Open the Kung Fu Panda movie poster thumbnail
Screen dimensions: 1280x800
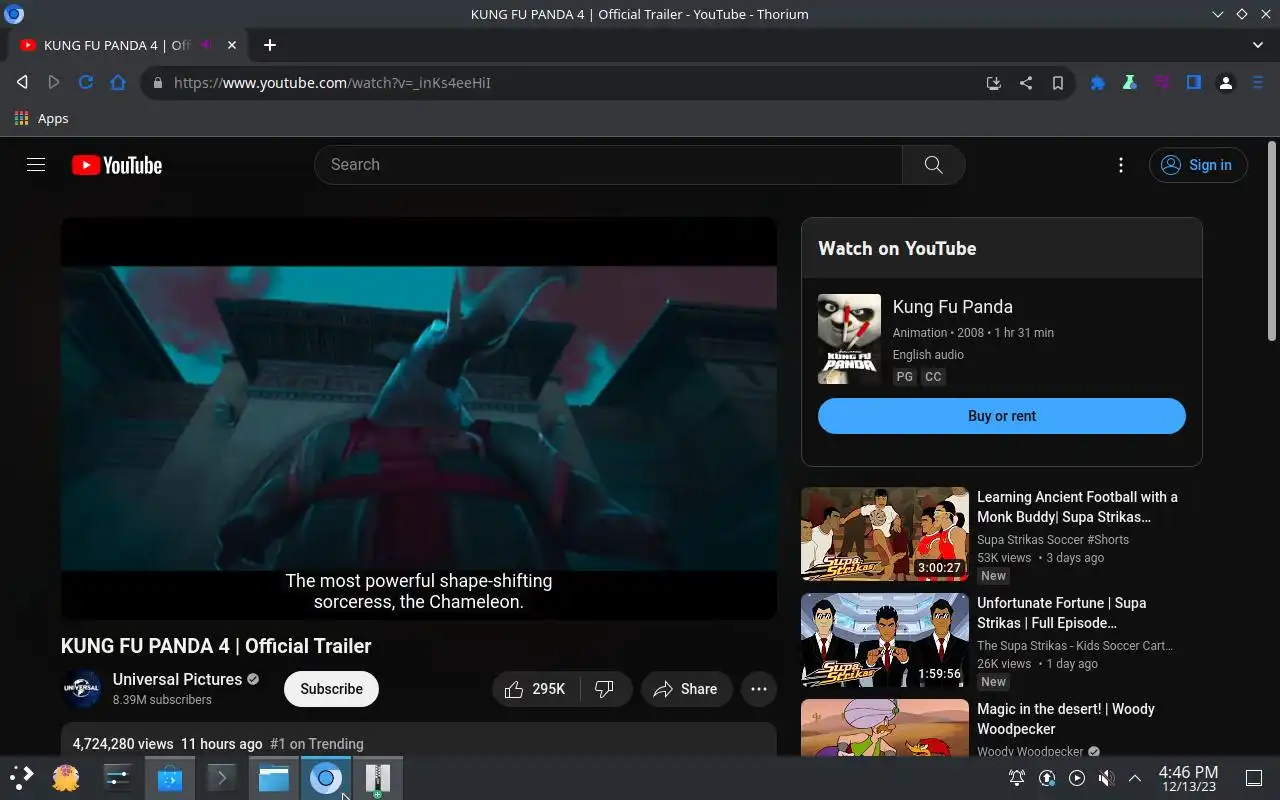point(849,339)
